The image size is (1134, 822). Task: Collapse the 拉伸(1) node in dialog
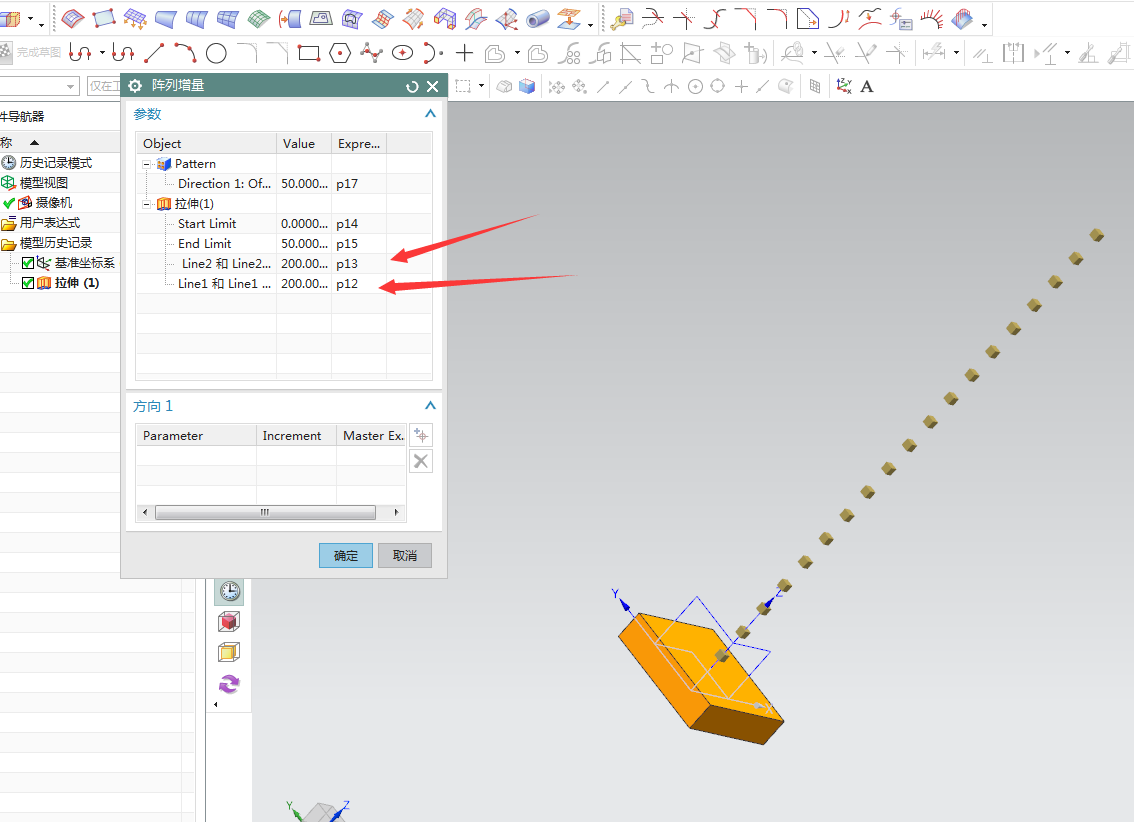148,204
